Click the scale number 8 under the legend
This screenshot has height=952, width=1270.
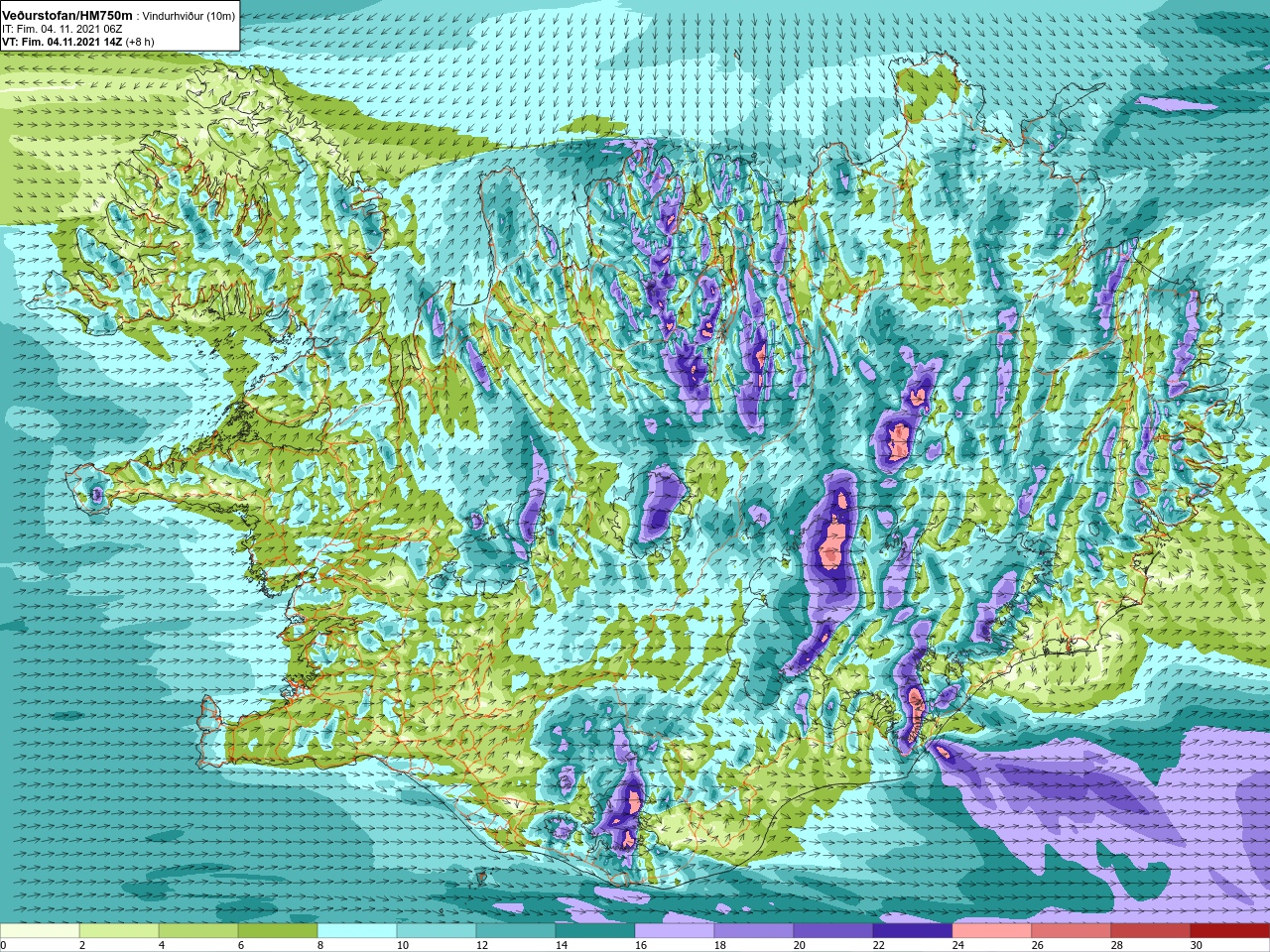point(320,945)
